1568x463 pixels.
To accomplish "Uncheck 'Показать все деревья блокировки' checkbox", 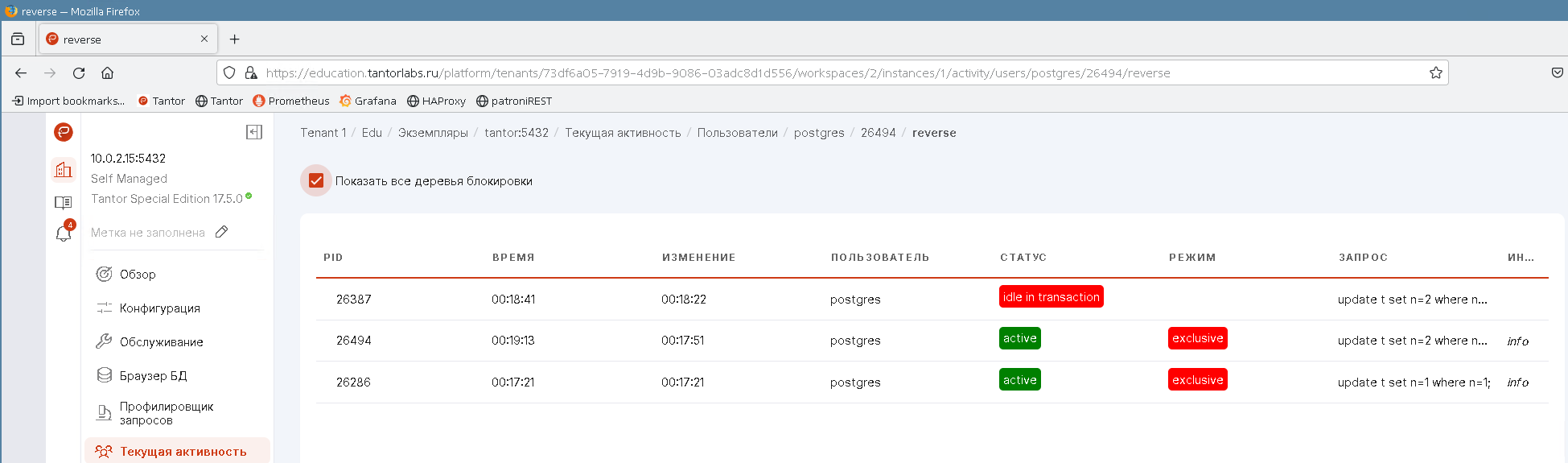I will point(316,180).
